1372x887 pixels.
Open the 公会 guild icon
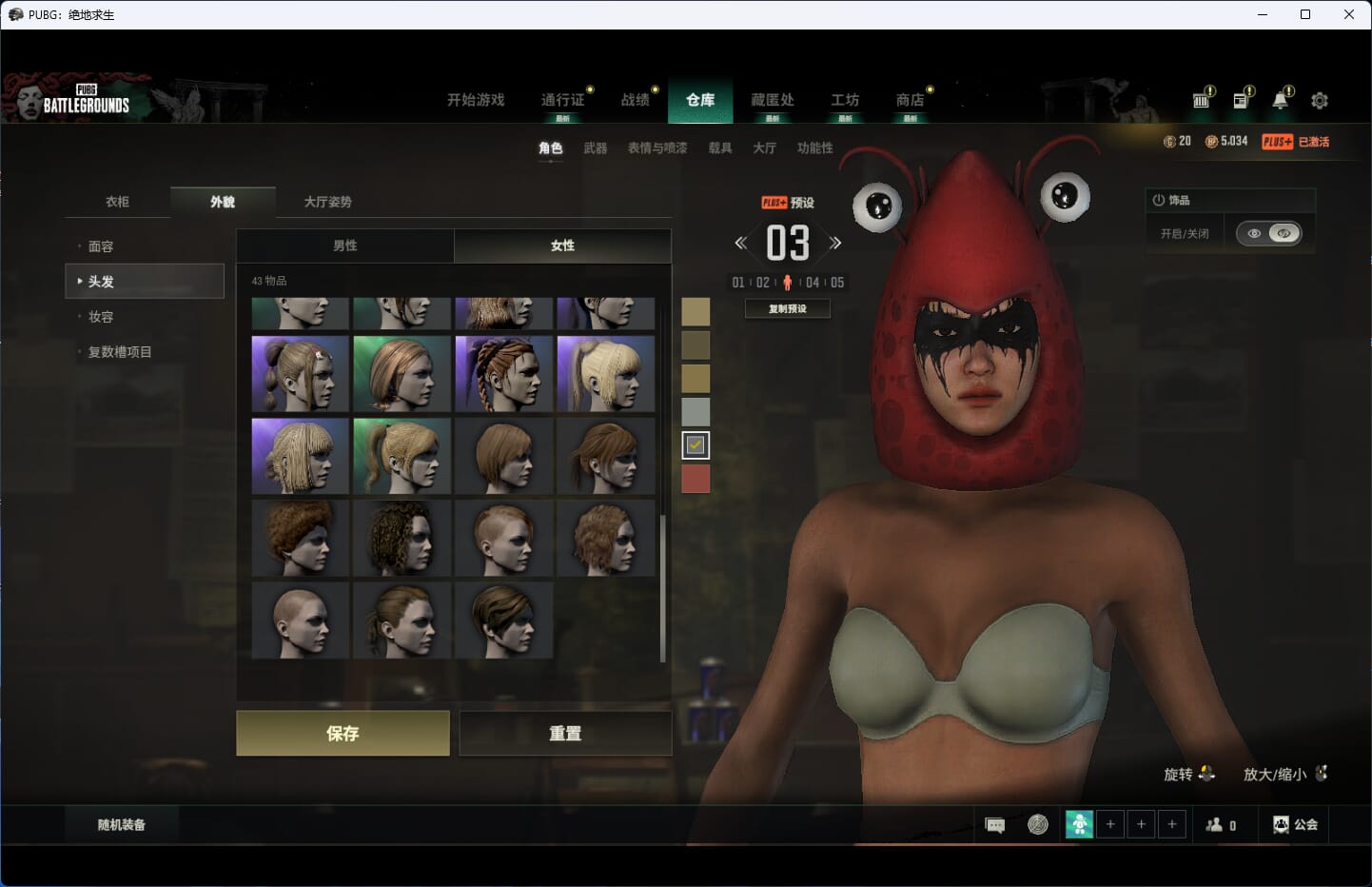click(1295, 824)
